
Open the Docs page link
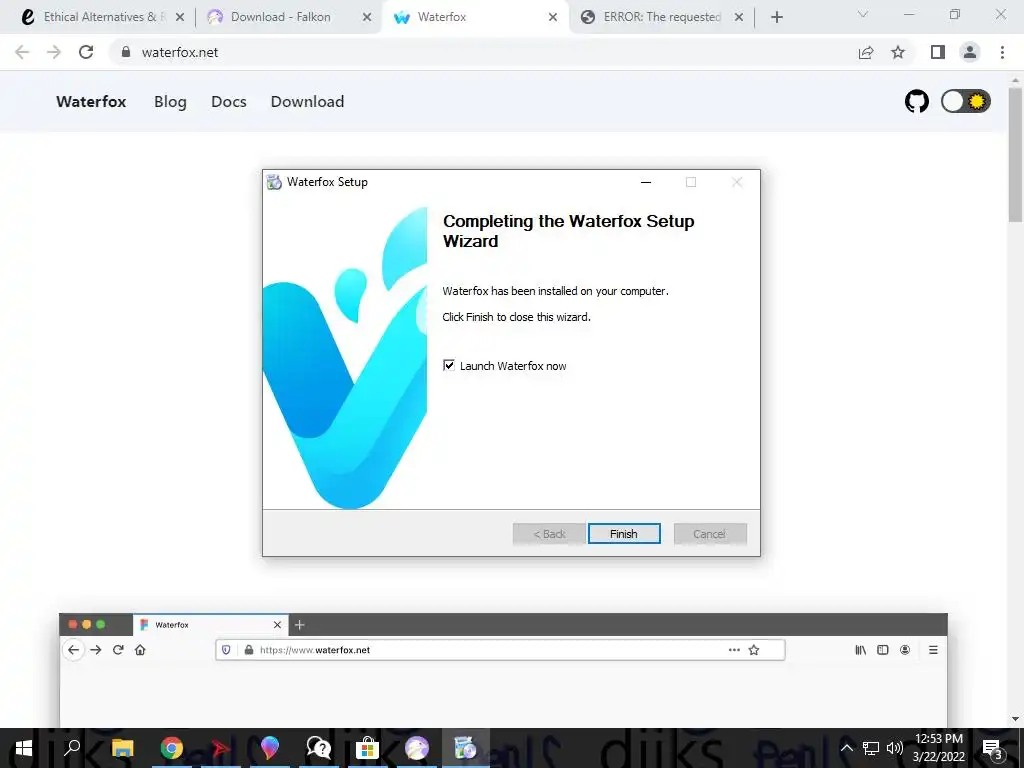pyautogui.click(x=229, y=101)
